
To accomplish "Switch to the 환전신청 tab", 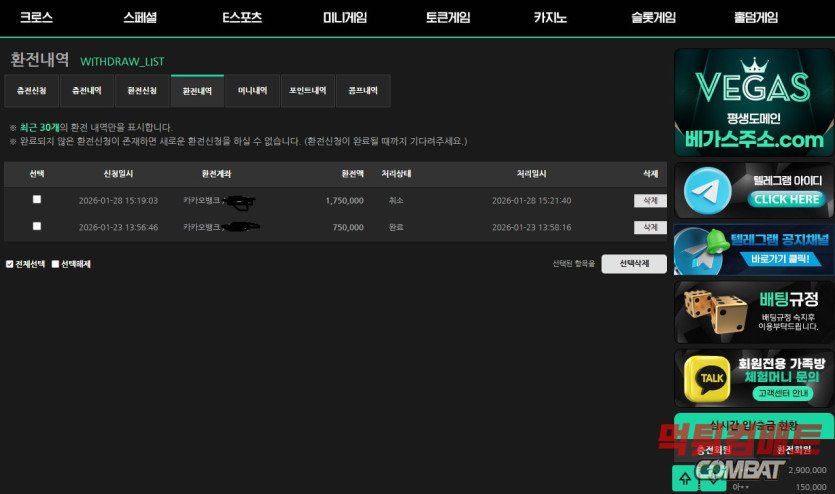I will (x=142, y=91).
